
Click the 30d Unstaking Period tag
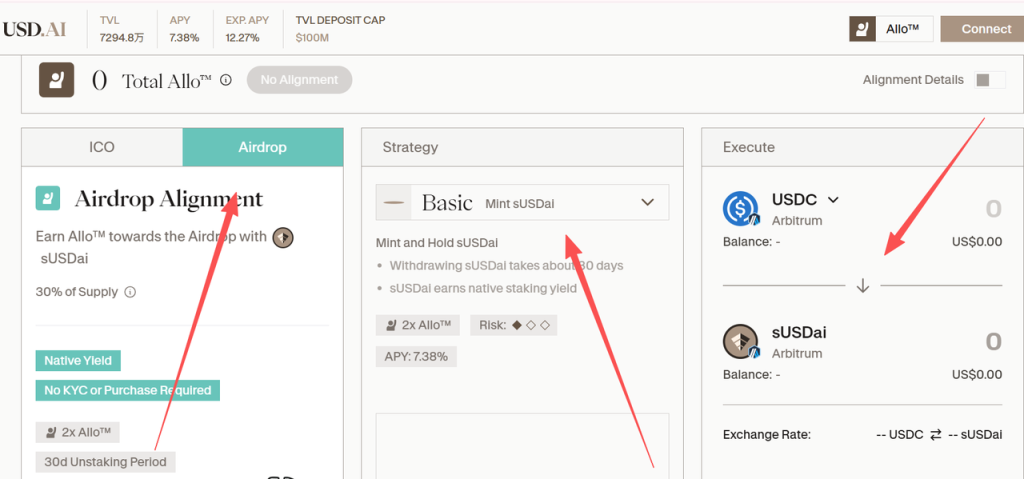coord(105,462)
